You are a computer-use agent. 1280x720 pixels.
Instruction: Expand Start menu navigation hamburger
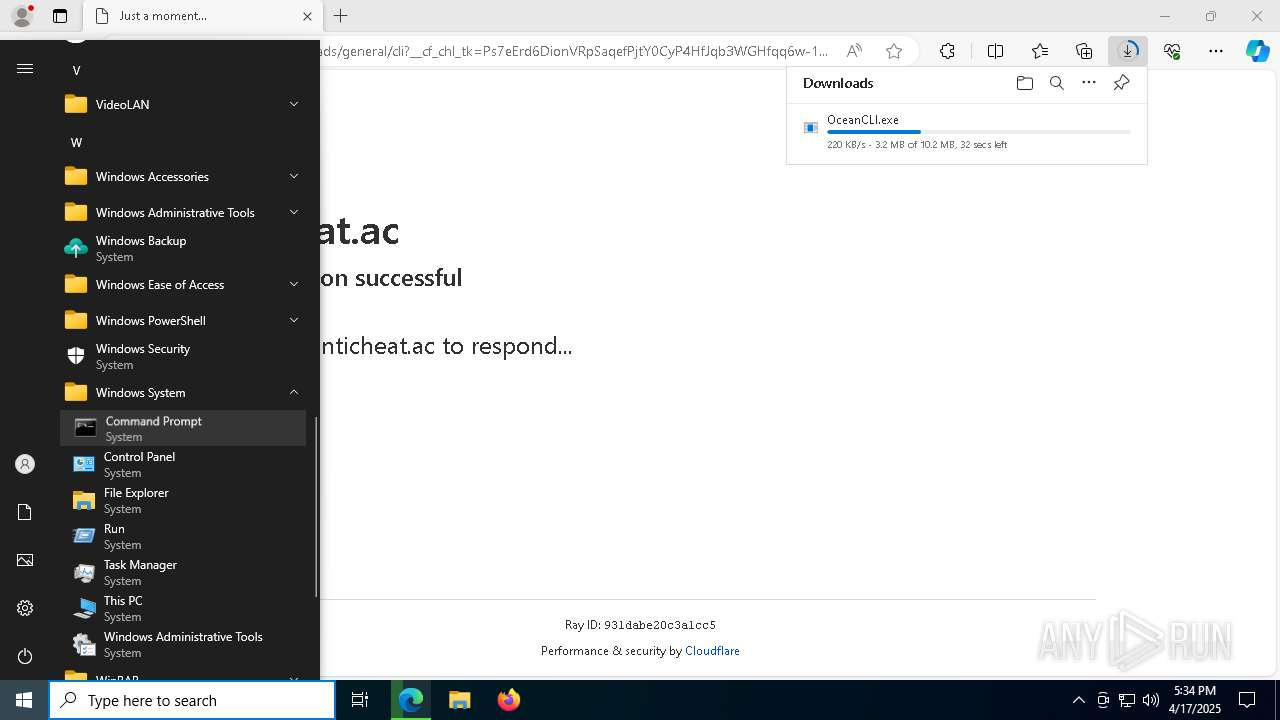(25, 69)
